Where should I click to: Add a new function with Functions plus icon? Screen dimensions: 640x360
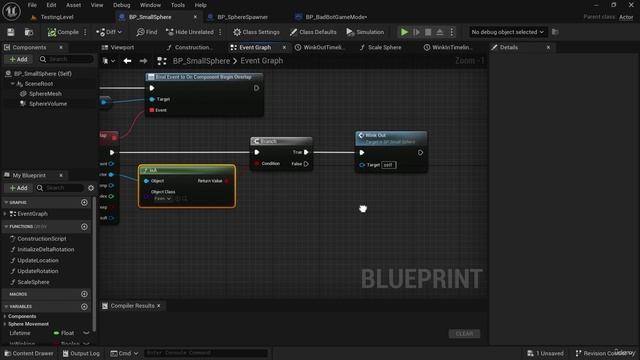[84, 227]
